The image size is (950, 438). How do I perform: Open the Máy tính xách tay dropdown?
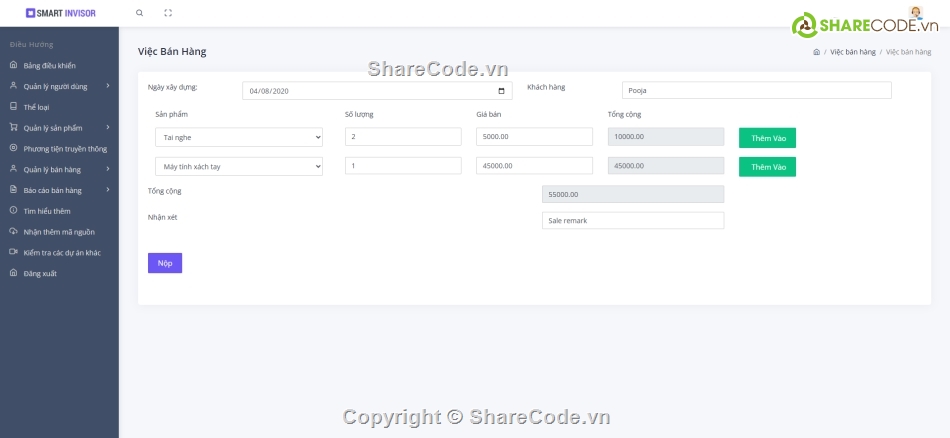239,166
